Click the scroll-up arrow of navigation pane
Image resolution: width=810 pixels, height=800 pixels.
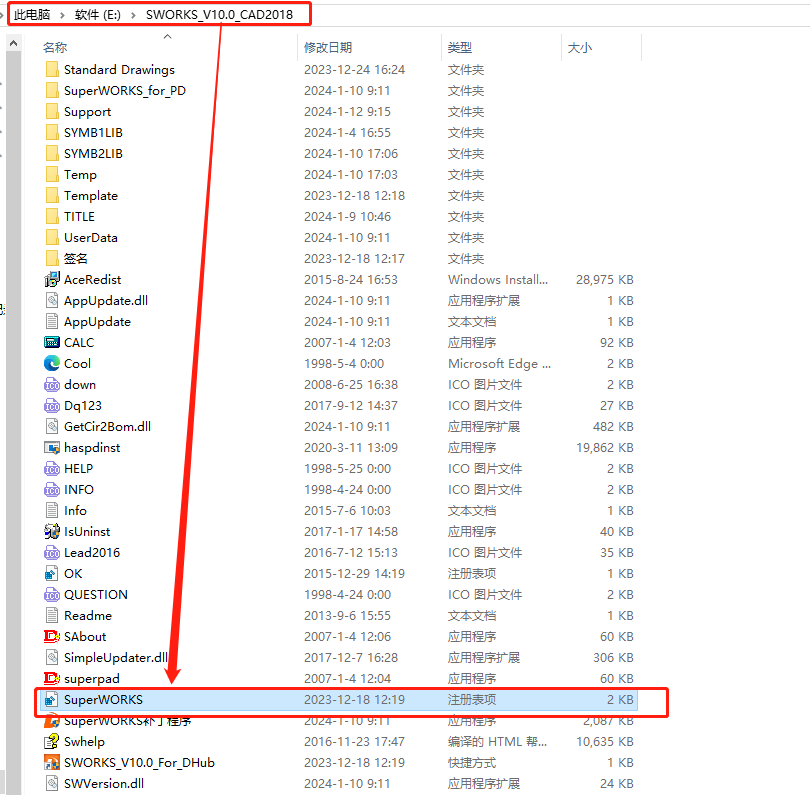tap(14, 43)
